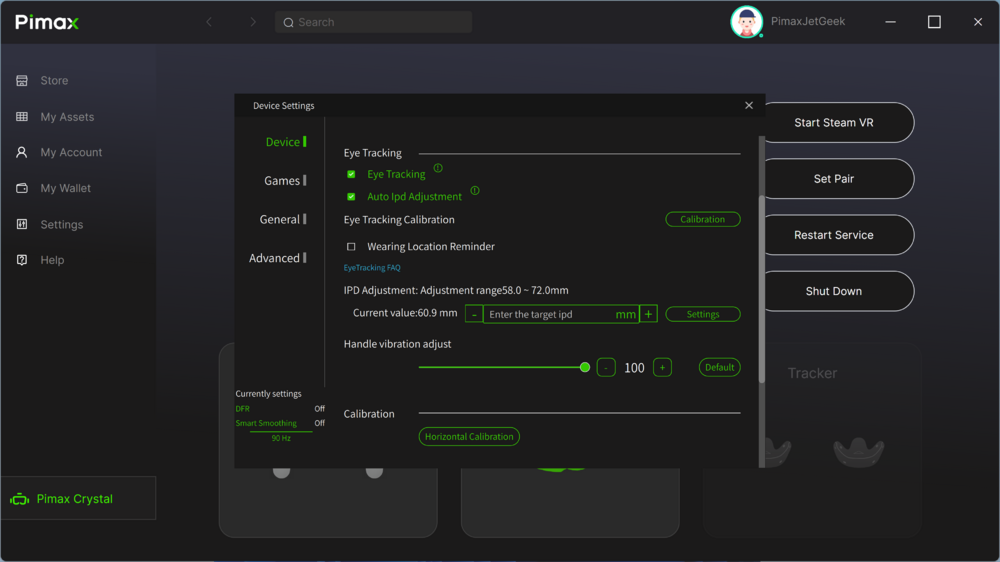Click the 90 Hz refresh rate text
This screenshot has height=562, width=1000.
click(x=281, y=438)
